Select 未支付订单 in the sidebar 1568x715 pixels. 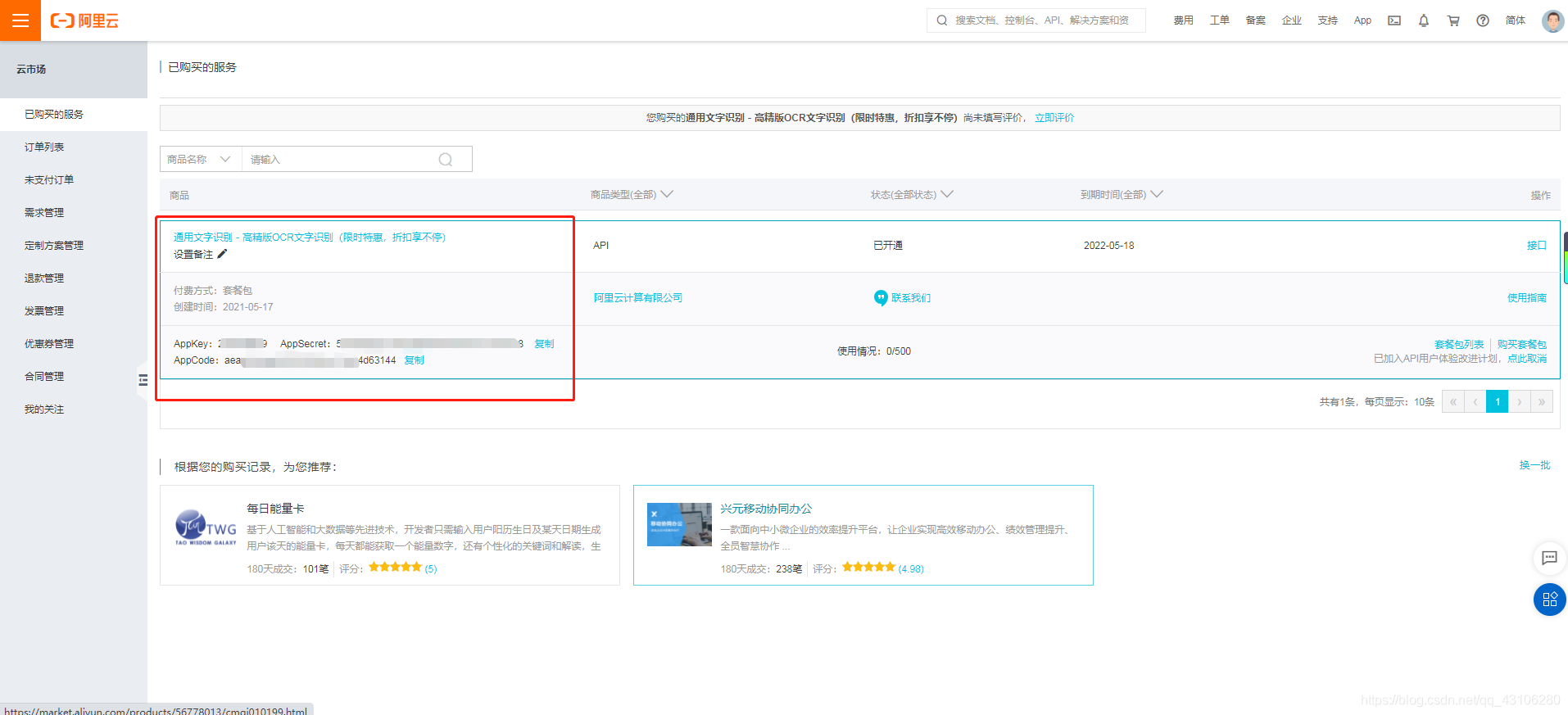point(74,180)
